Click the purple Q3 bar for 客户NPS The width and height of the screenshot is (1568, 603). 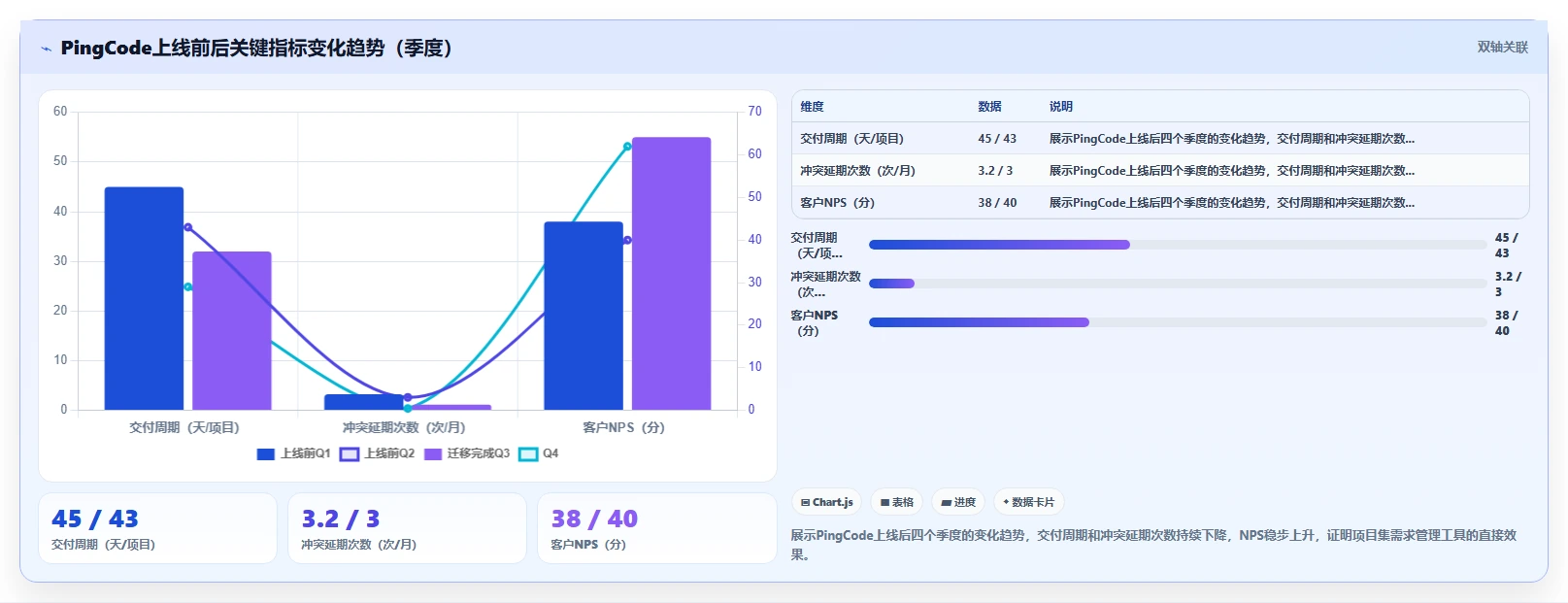[x=672, y=273]
